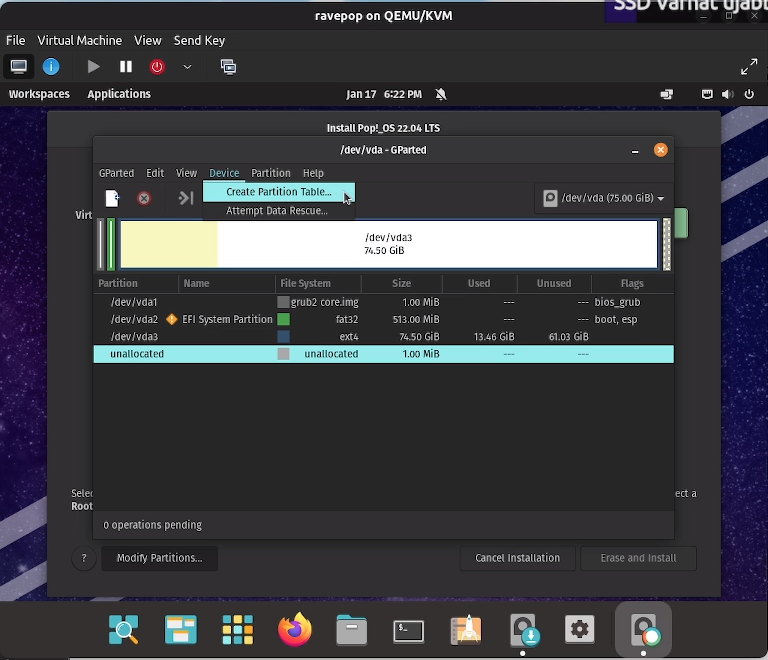Viewport: 768px width, 660px height.
Task: Click the Resize/Move toolbar icon
Action: (x=186, y=198)
